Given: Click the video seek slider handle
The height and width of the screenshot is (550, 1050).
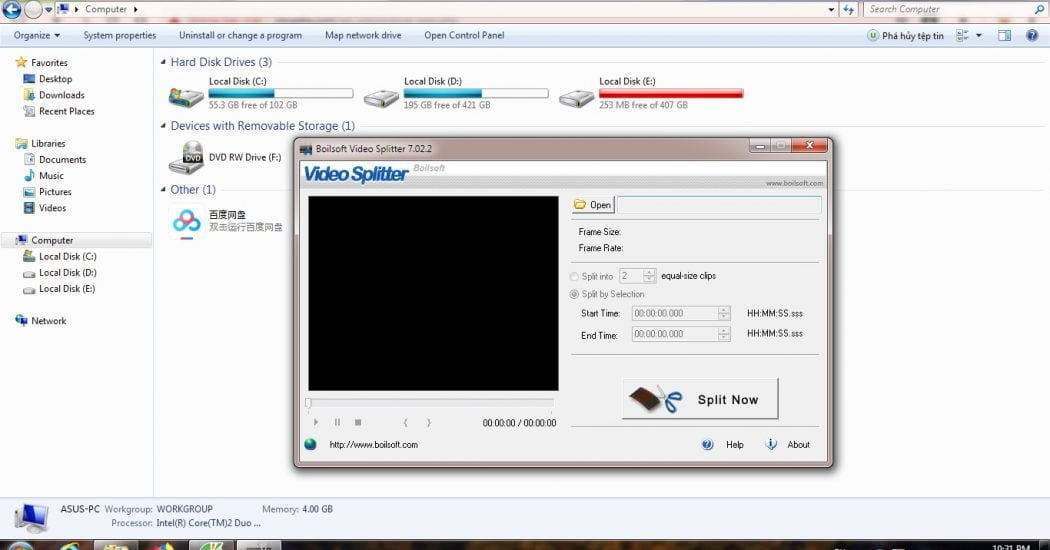Looking at the screenshot, I should pyautogui.click(x=309, y=403).
